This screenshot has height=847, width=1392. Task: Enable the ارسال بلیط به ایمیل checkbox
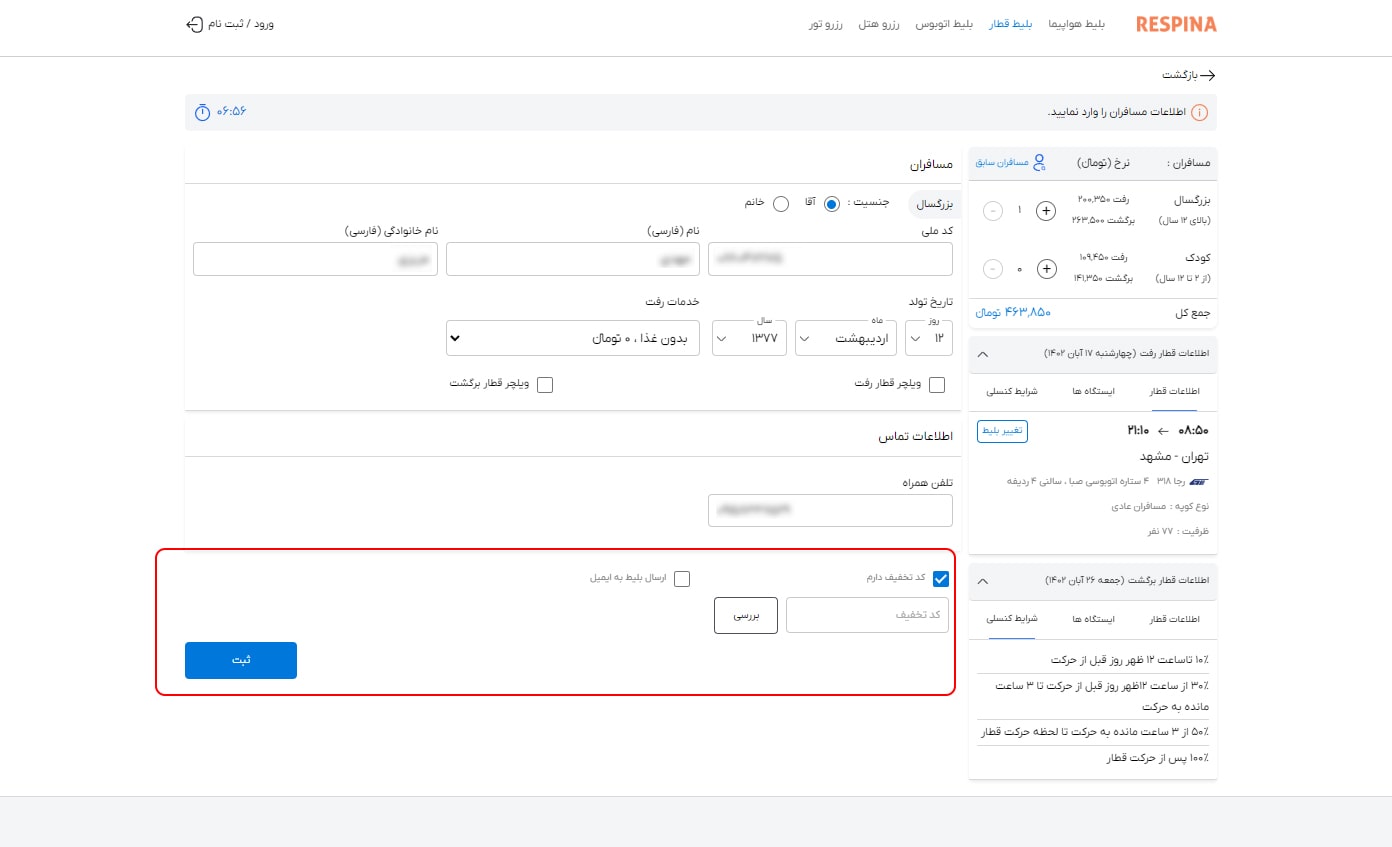(x=682, y=578)
